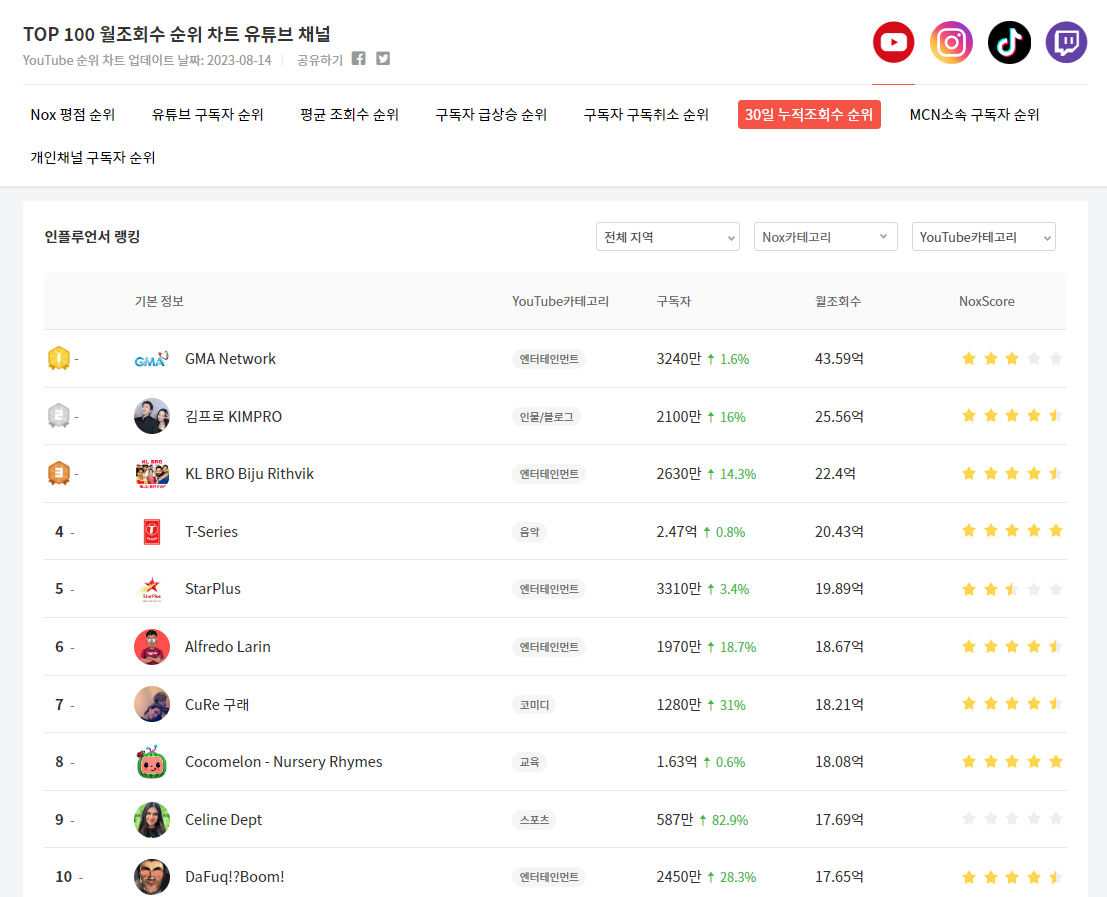Switch to Twitch rankings icon
Screen dimensions: 1107x897
1066,42
